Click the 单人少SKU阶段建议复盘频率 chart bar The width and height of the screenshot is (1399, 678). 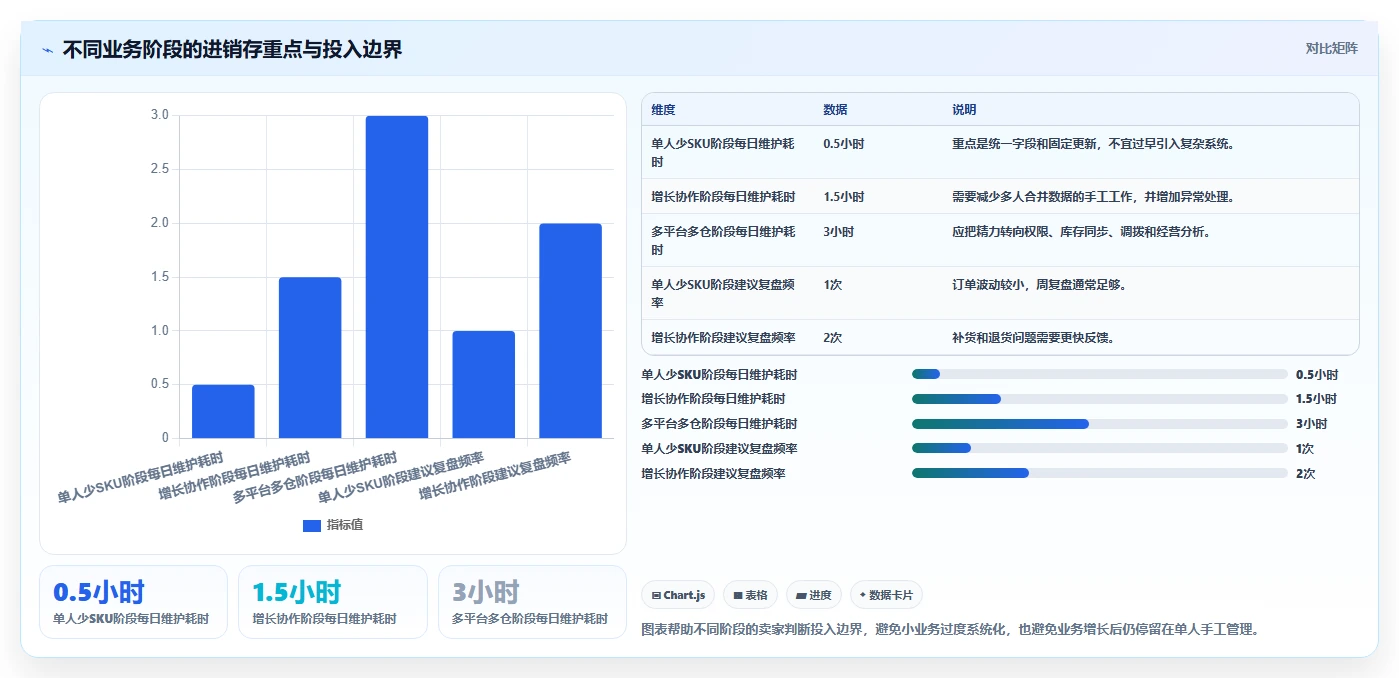coord(484,384)
